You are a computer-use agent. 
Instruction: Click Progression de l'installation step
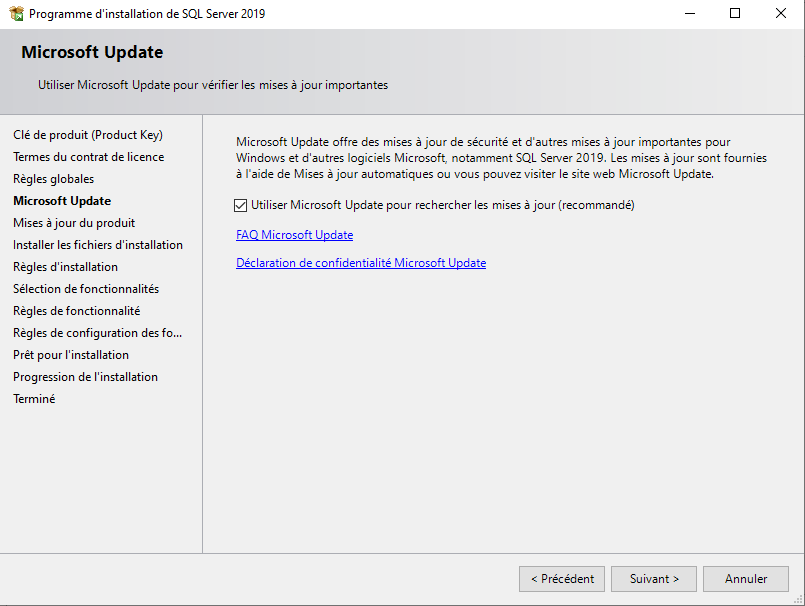coord(85,377)
